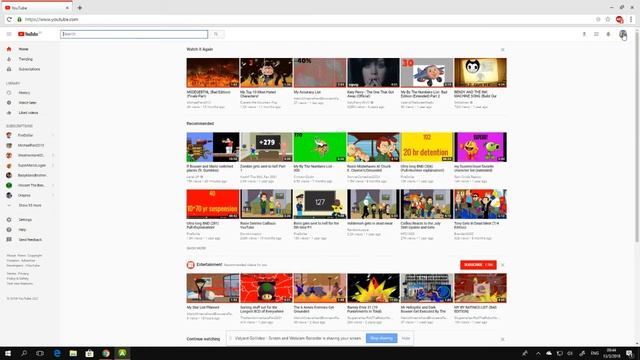The image size is (640, 360).
Task: Open the upload video icon
Action: click(584, 34)
